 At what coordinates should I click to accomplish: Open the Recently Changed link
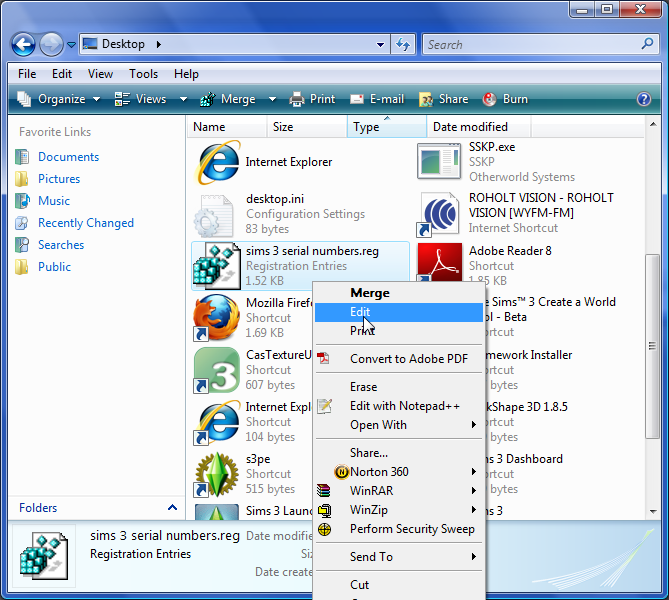click(x=86, y=223)
